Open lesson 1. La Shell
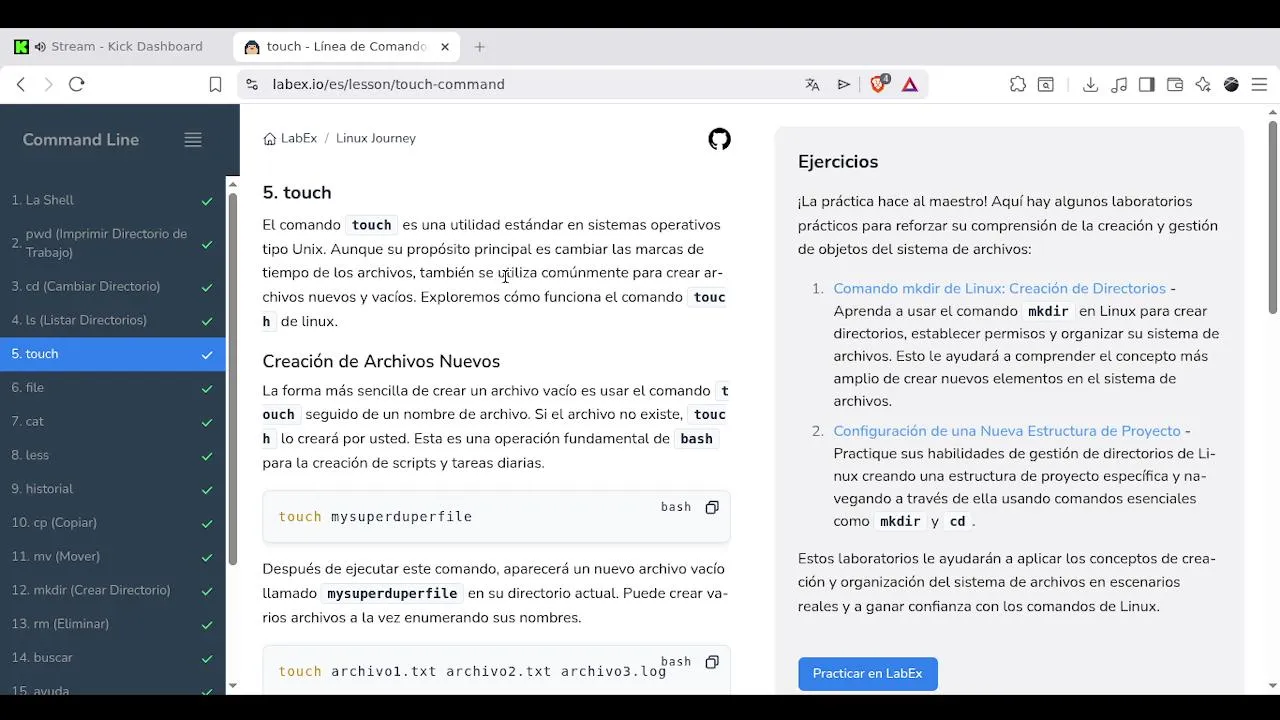The width and height of the screenshot is (1280, 720). (112, 201)
